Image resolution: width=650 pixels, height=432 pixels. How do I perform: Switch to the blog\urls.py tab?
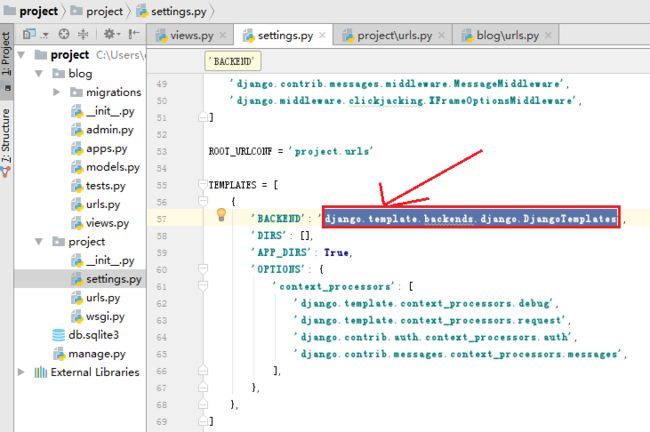click(x=507, y=36)
